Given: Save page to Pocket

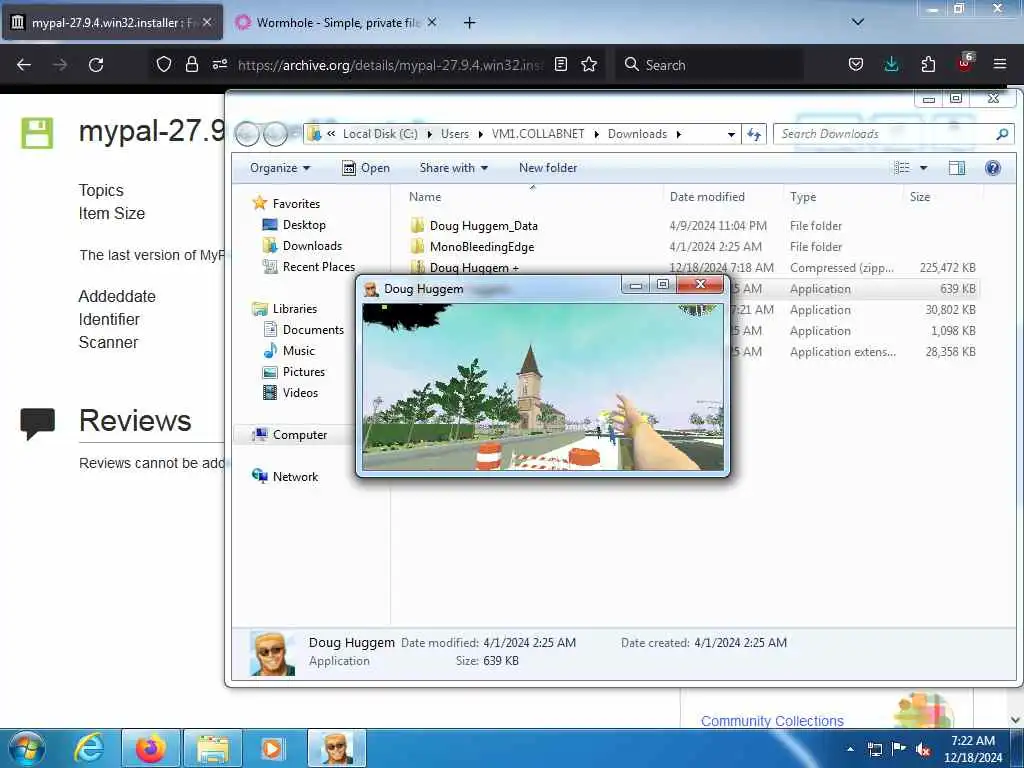Looking at the screenshot, I should click(856, 64).
